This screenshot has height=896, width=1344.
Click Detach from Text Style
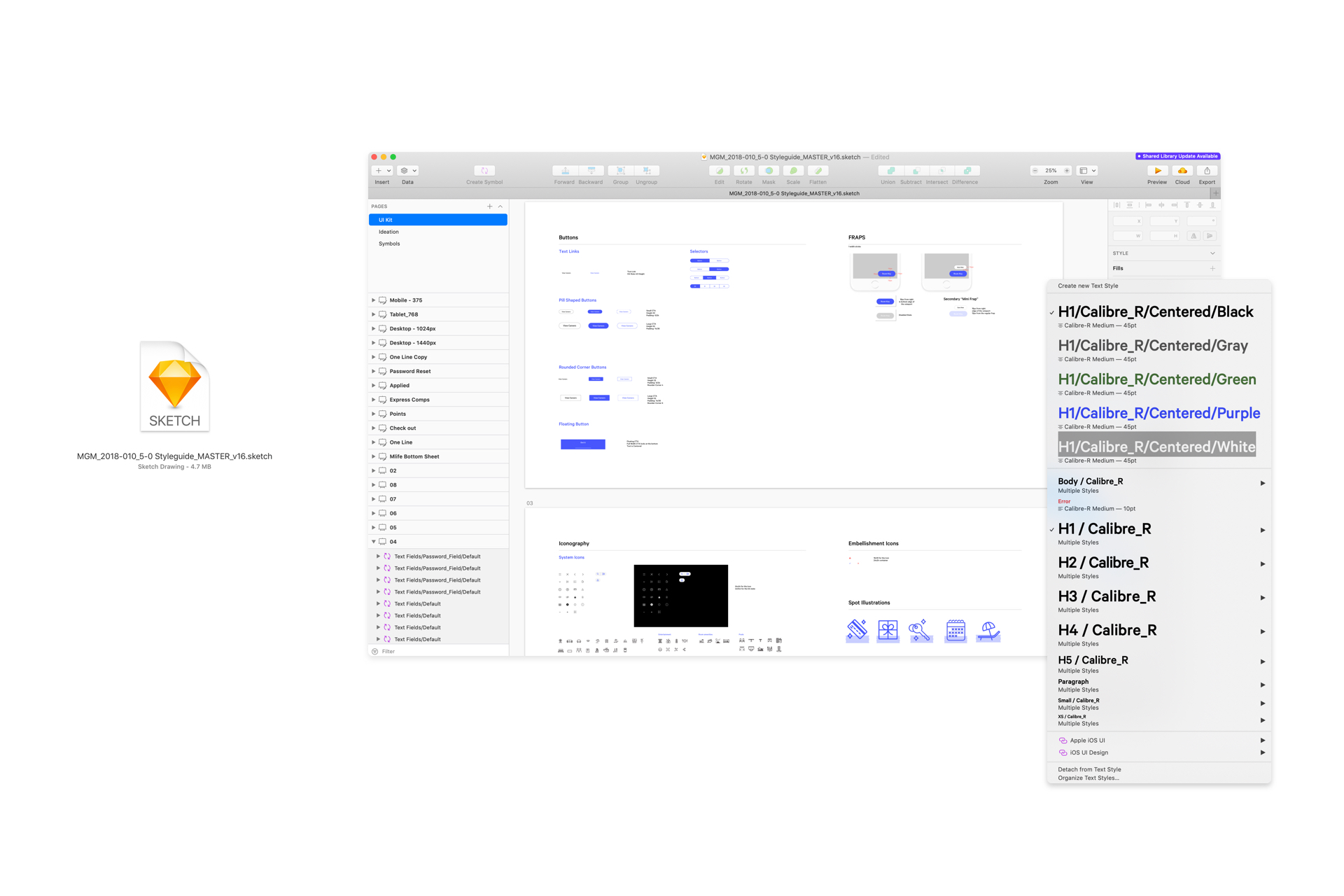(1089, 769)
